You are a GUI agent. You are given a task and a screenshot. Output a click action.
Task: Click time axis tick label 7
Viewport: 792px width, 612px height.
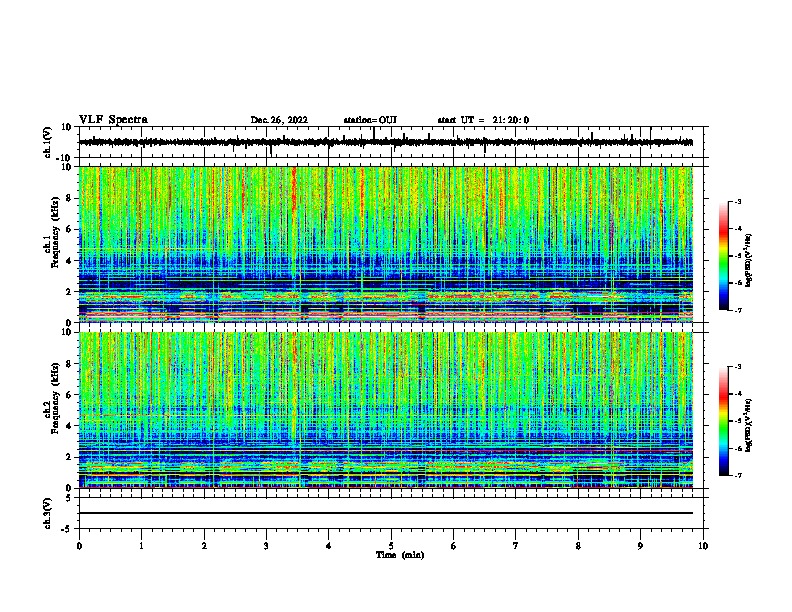click(x=516, y=546)
